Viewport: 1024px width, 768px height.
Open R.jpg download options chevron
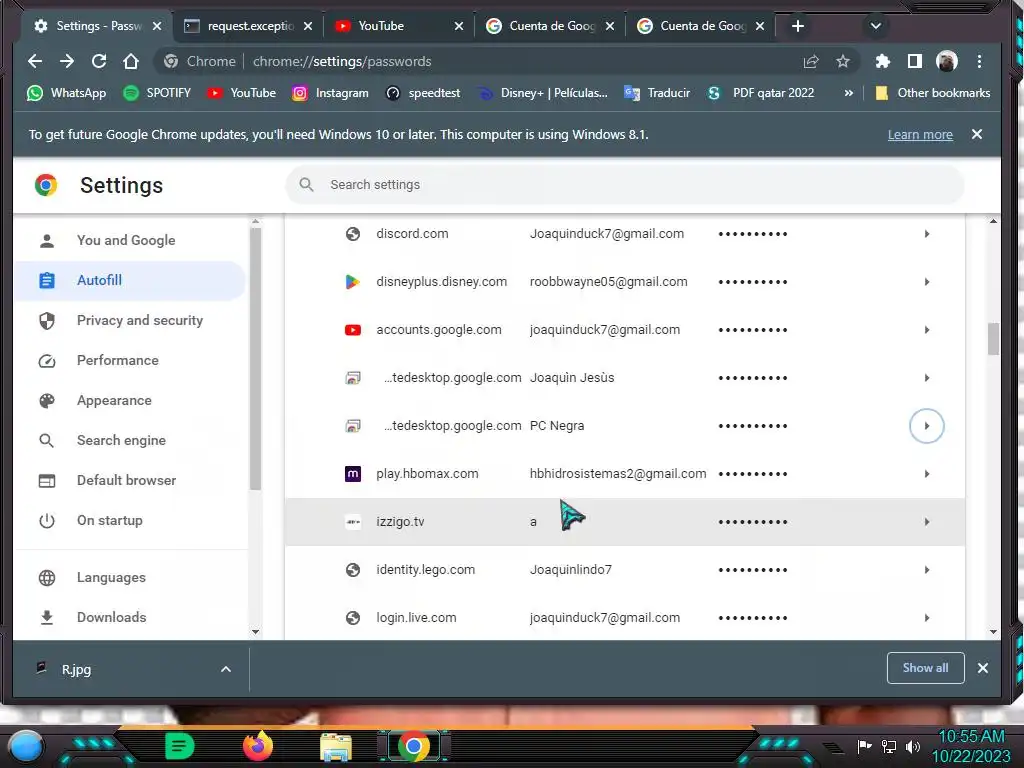226,669
